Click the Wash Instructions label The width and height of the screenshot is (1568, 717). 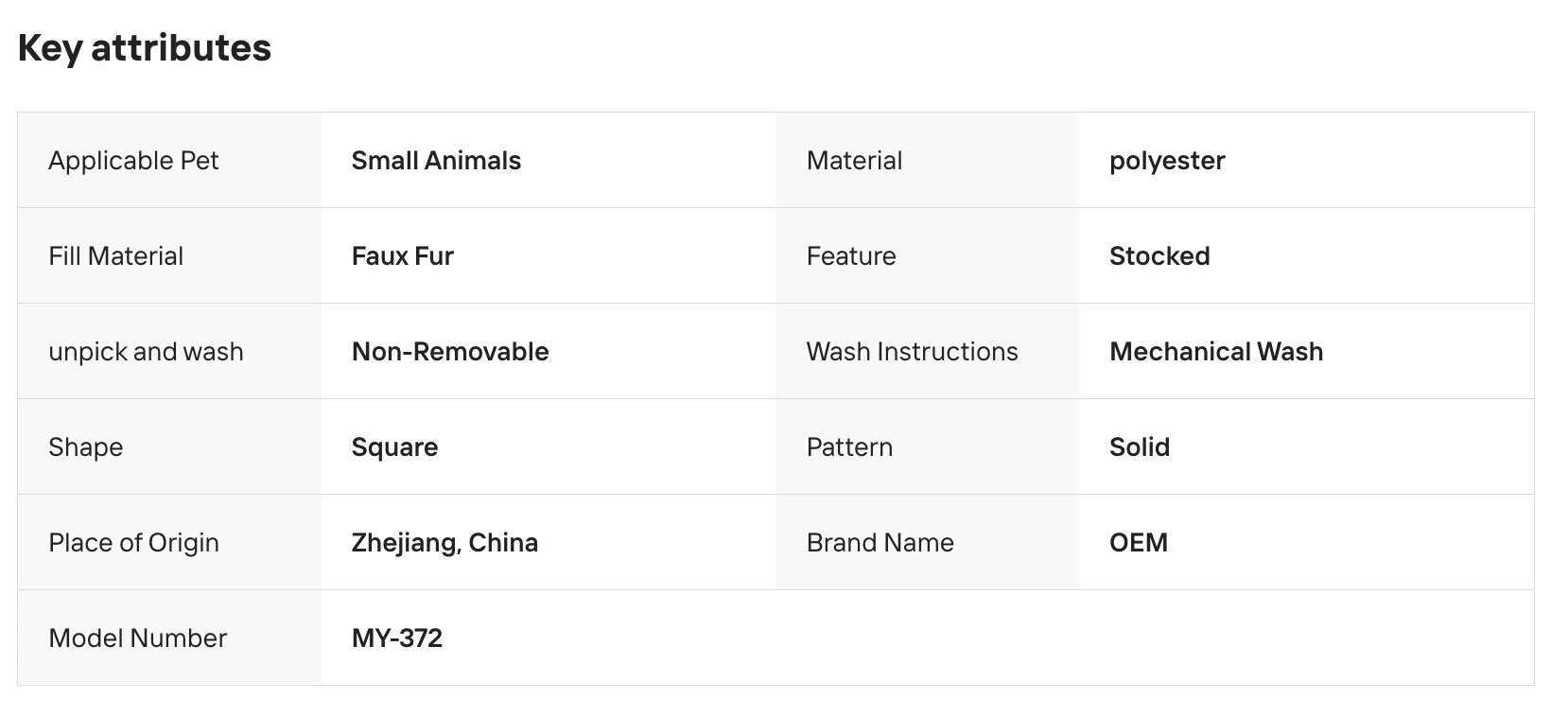pos(912,352)
